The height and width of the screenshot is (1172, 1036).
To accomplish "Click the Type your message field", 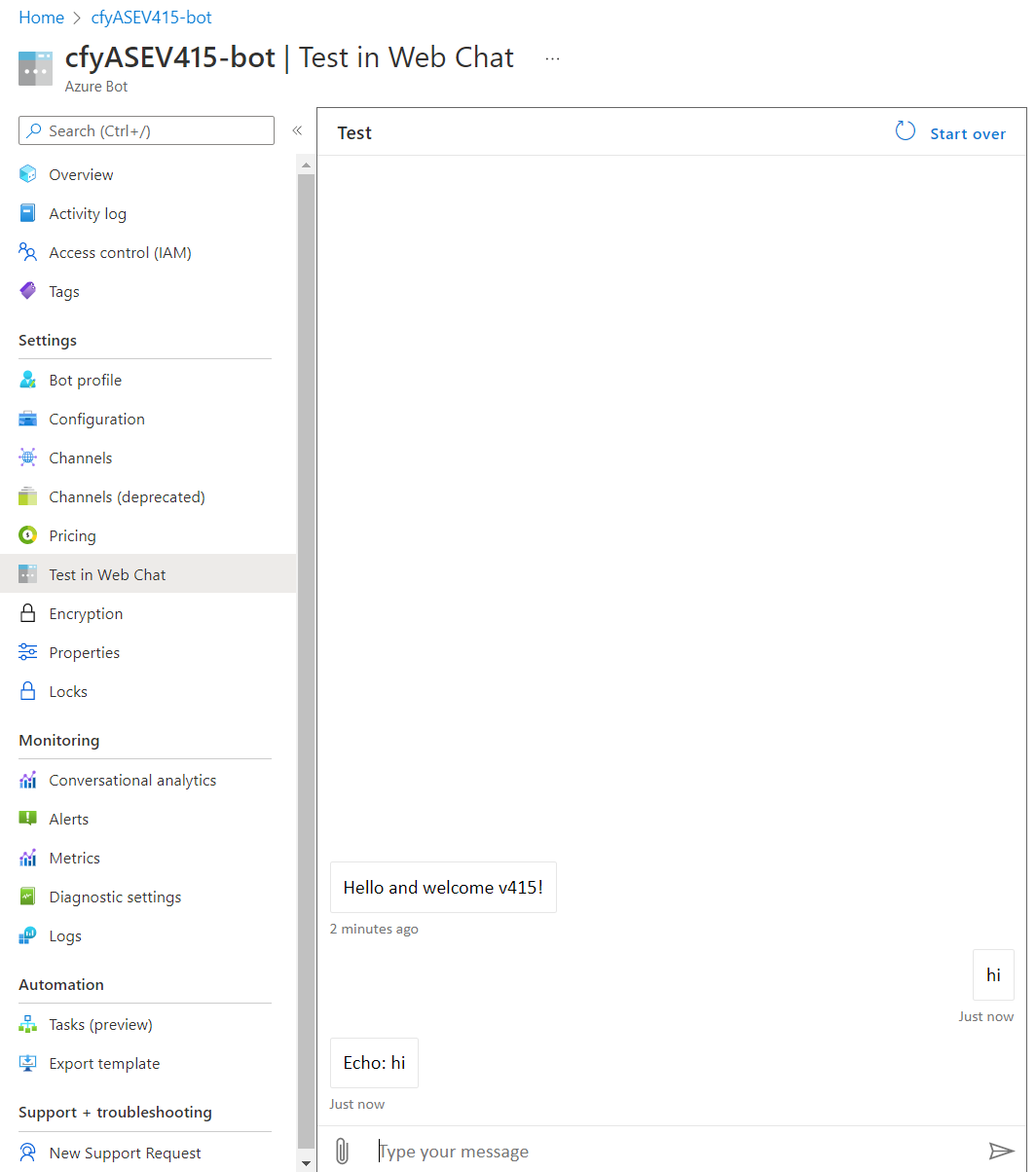I will [584, 1151].
